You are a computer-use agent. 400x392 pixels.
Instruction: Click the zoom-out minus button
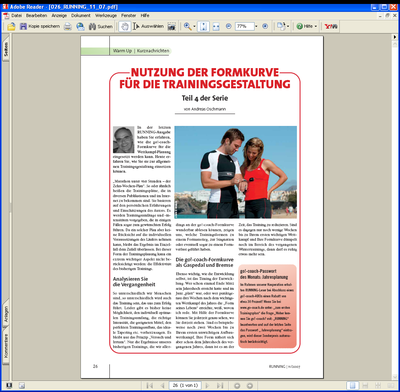click(x=229, y=26)
